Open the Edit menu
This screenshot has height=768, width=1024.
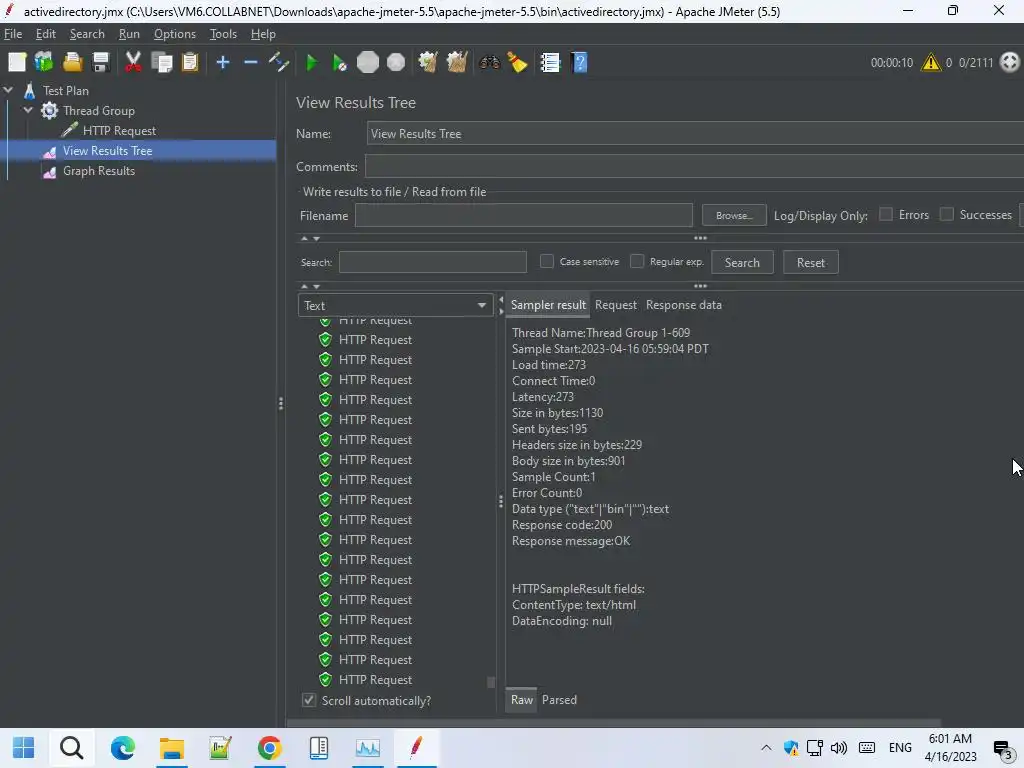[46, 34]
